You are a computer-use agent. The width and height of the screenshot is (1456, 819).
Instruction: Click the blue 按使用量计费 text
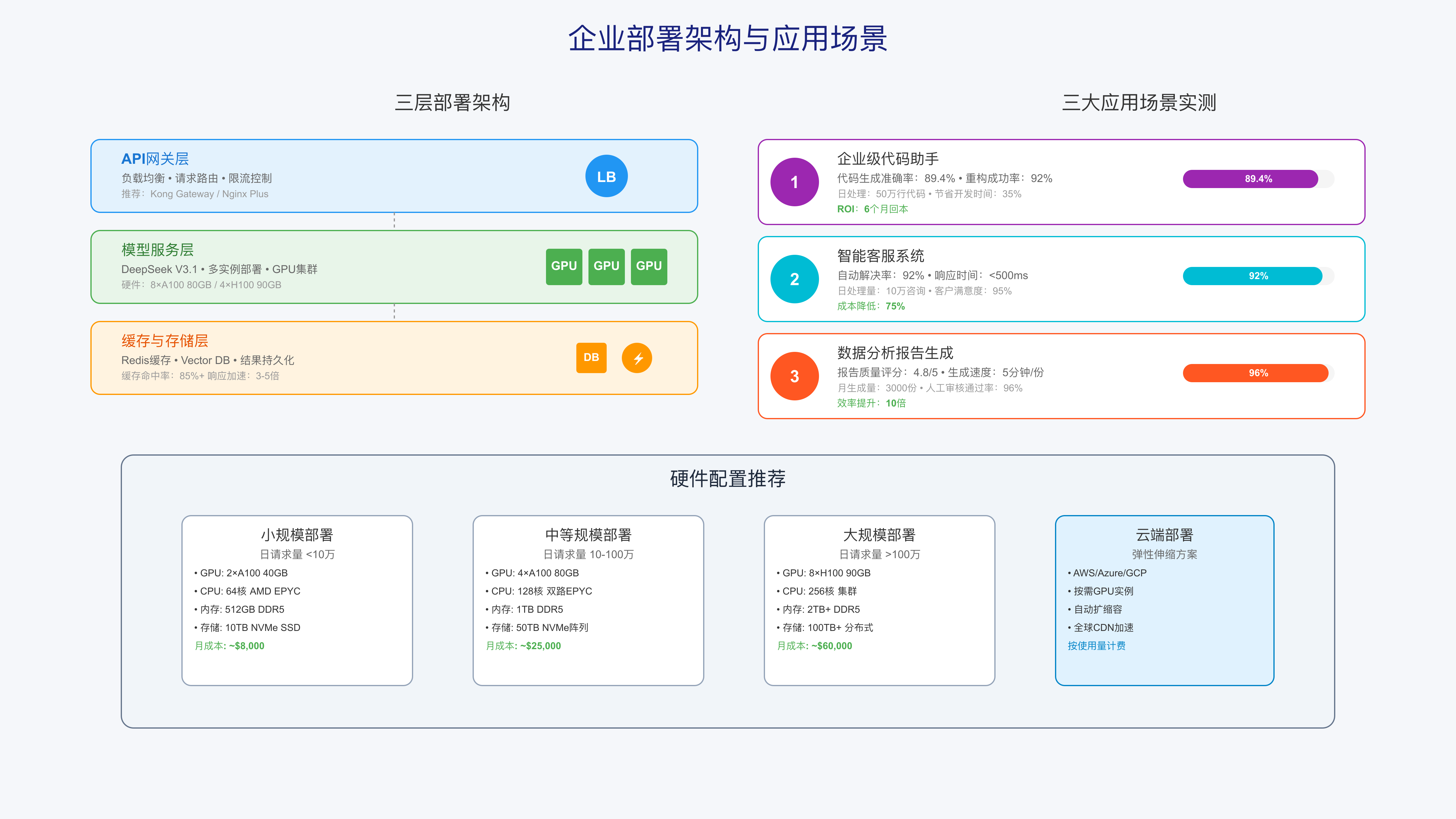[1097, 646]
